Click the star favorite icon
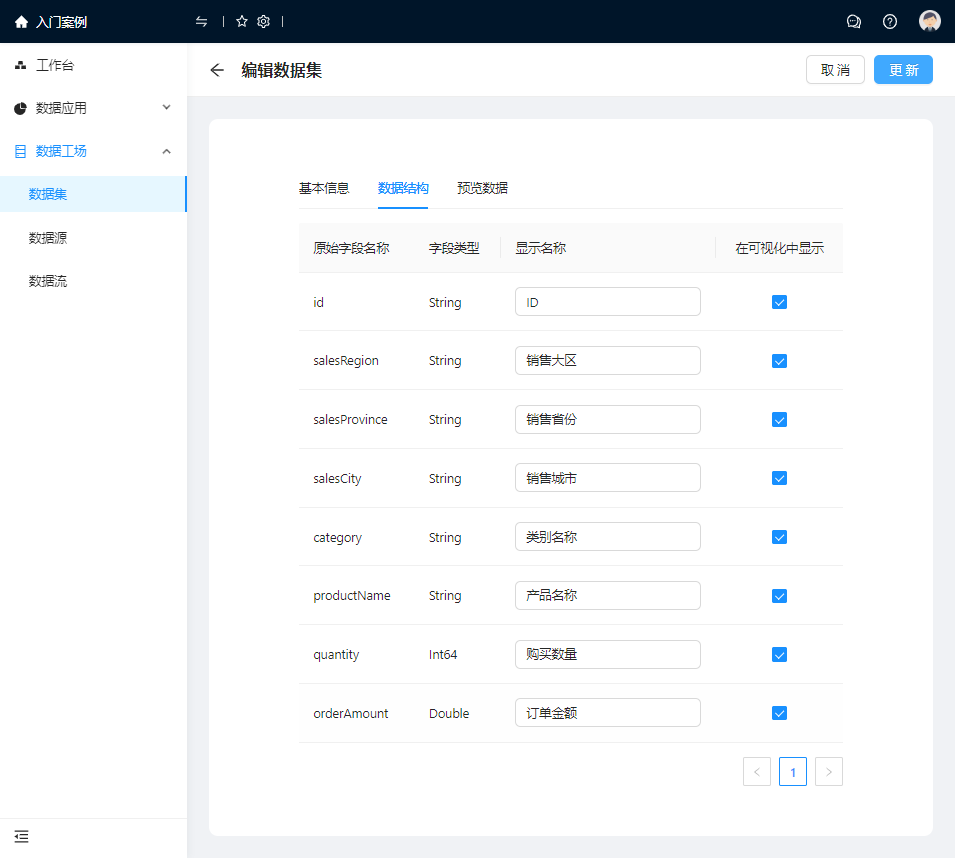Screen dimensions: 955x858 coord(242,22)
